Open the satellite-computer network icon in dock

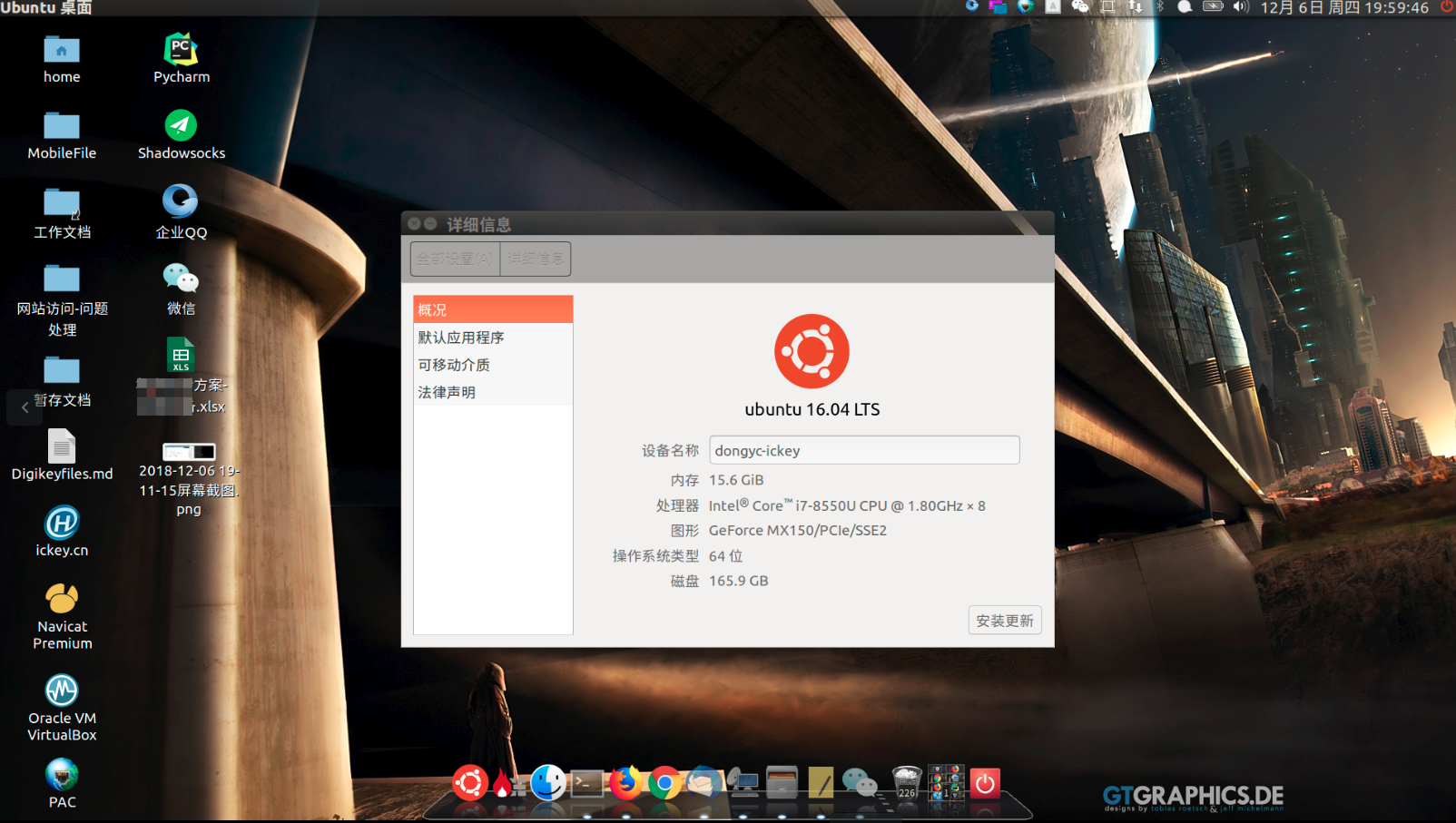click(x=743, y=782)
